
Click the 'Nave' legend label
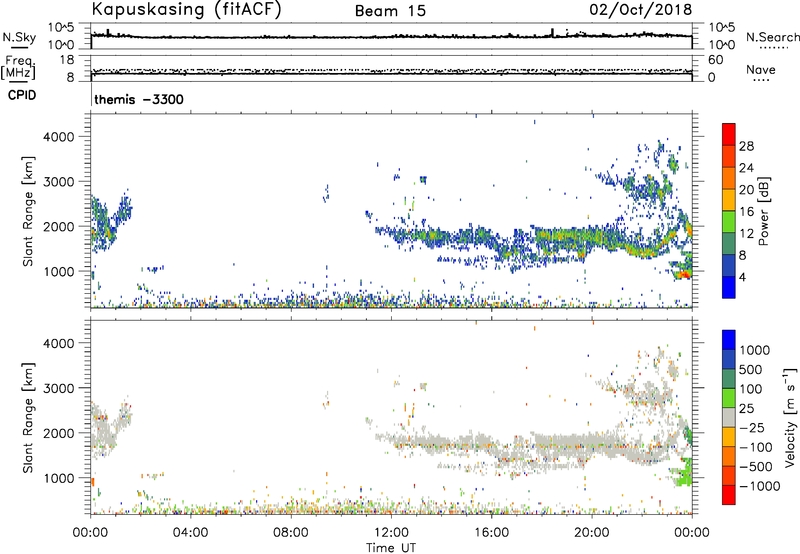point(761,69)
